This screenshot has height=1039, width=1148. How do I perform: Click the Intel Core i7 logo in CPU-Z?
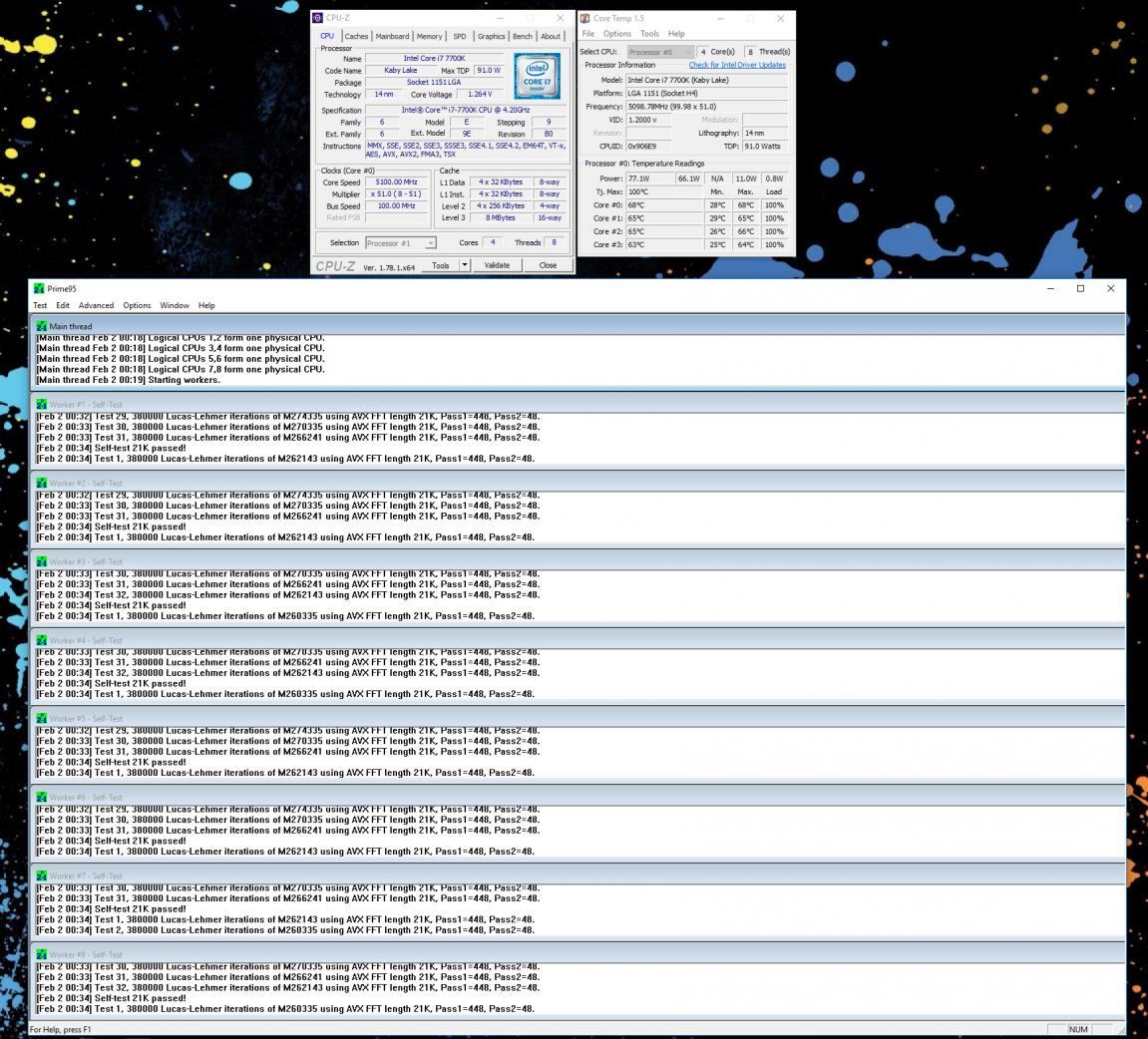pos(538,76)
